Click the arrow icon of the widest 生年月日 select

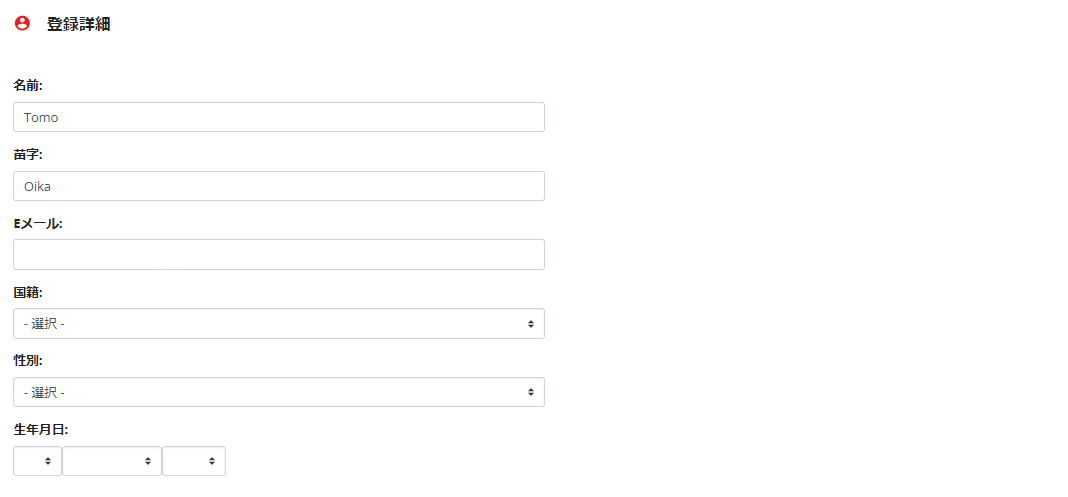148,462
